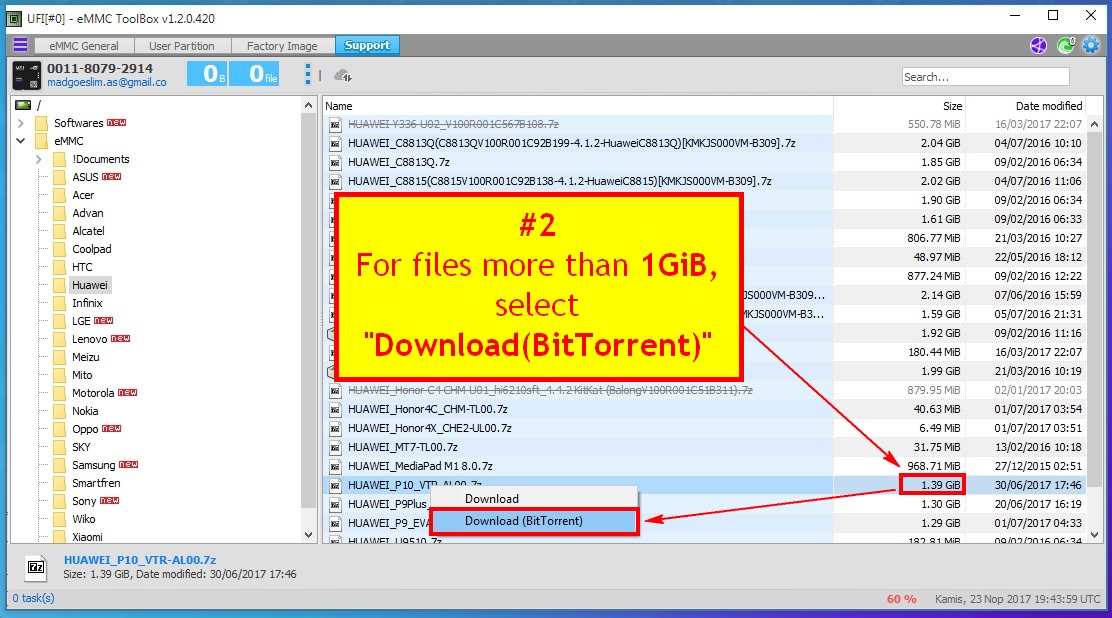Click the file list scroll up arrow

click(1094, 124)
